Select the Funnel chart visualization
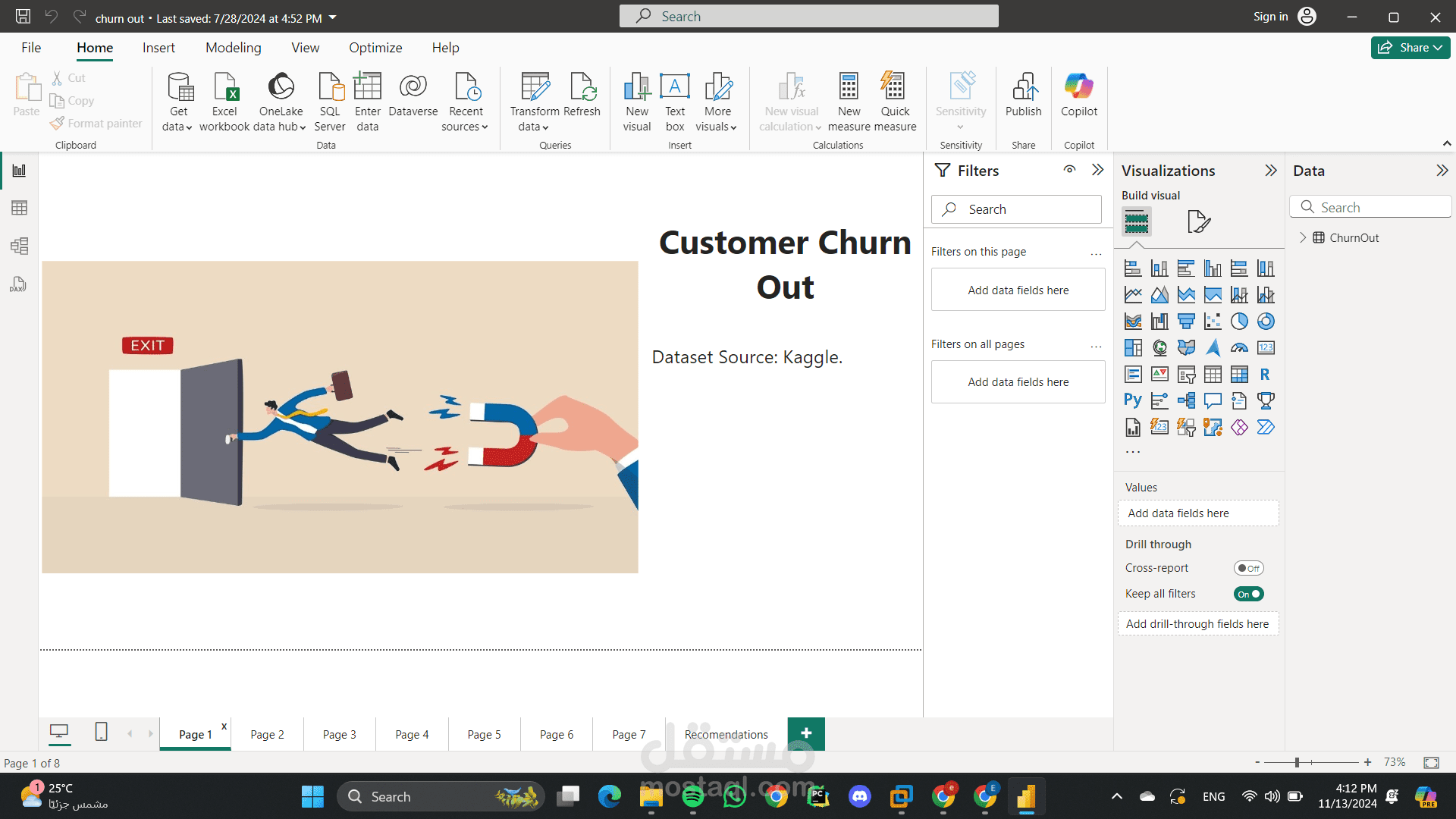The height and width of the screenshot is (819, 1456). [x=1186, y=322]
